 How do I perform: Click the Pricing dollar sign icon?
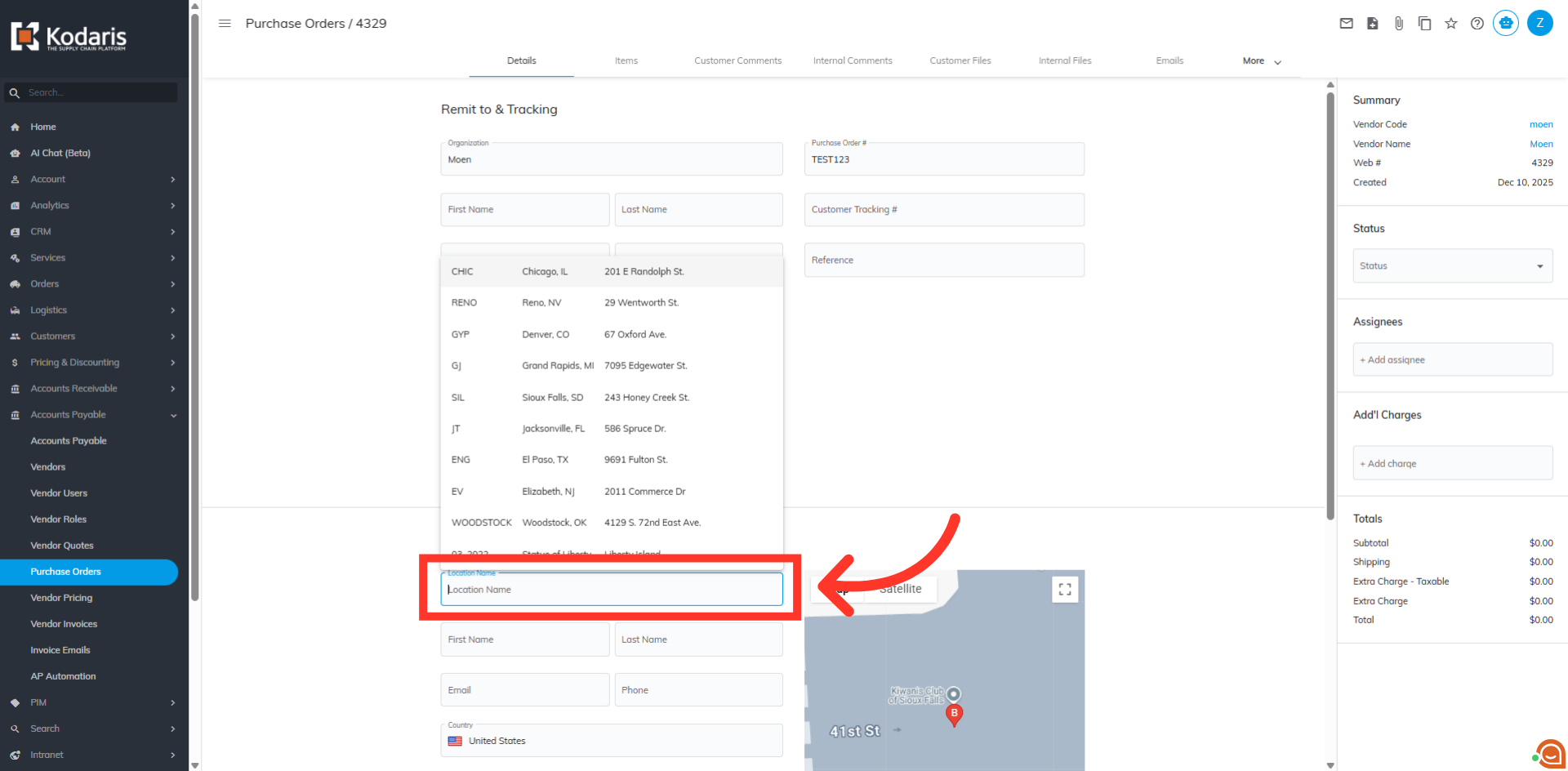tap(15, 363)
